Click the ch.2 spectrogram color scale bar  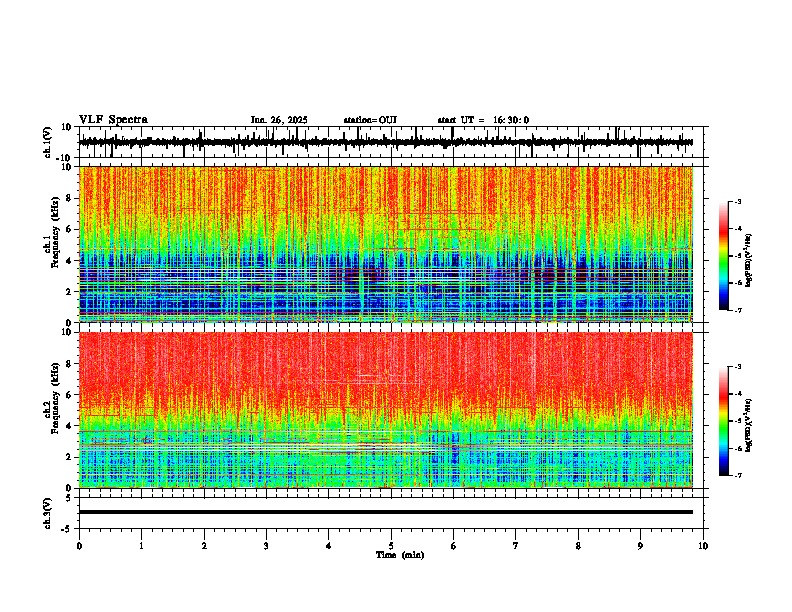[723, 421]
